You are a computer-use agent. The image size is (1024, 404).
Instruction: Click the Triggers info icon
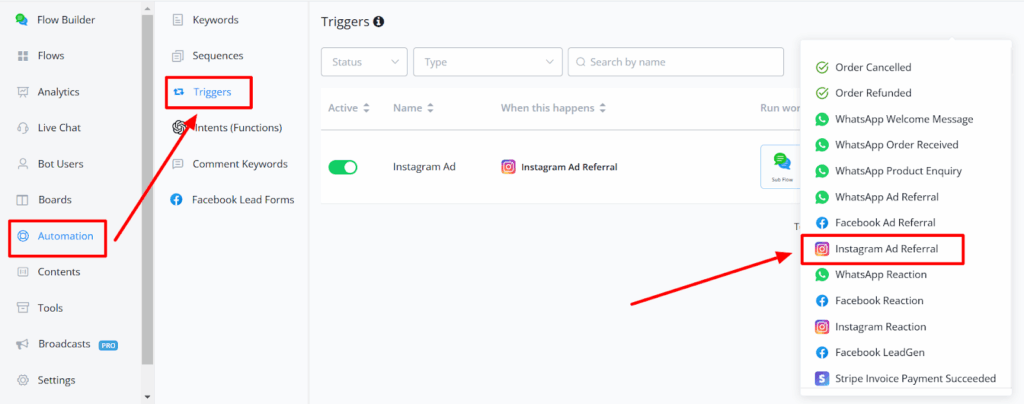[x=379, y=21]
